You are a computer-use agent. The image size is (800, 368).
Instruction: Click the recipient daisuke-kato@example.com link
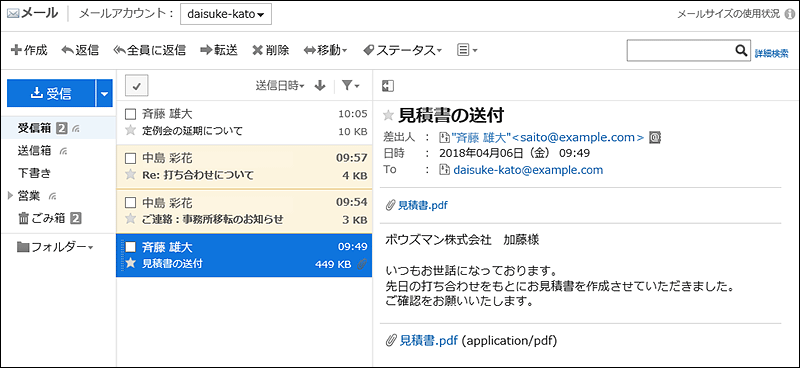click(528, 170)
